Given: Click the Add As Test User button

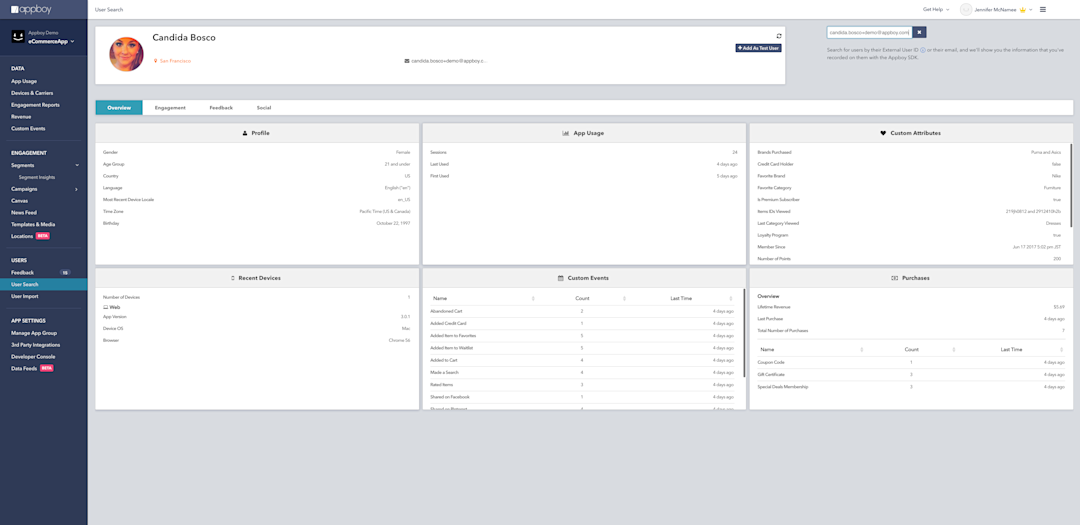Looking at the screenshot, I should coord(758,48).
